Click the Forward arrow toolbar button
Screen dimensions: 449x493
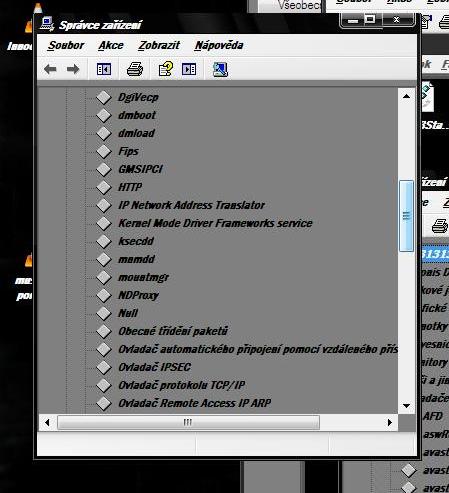(73, 69)
